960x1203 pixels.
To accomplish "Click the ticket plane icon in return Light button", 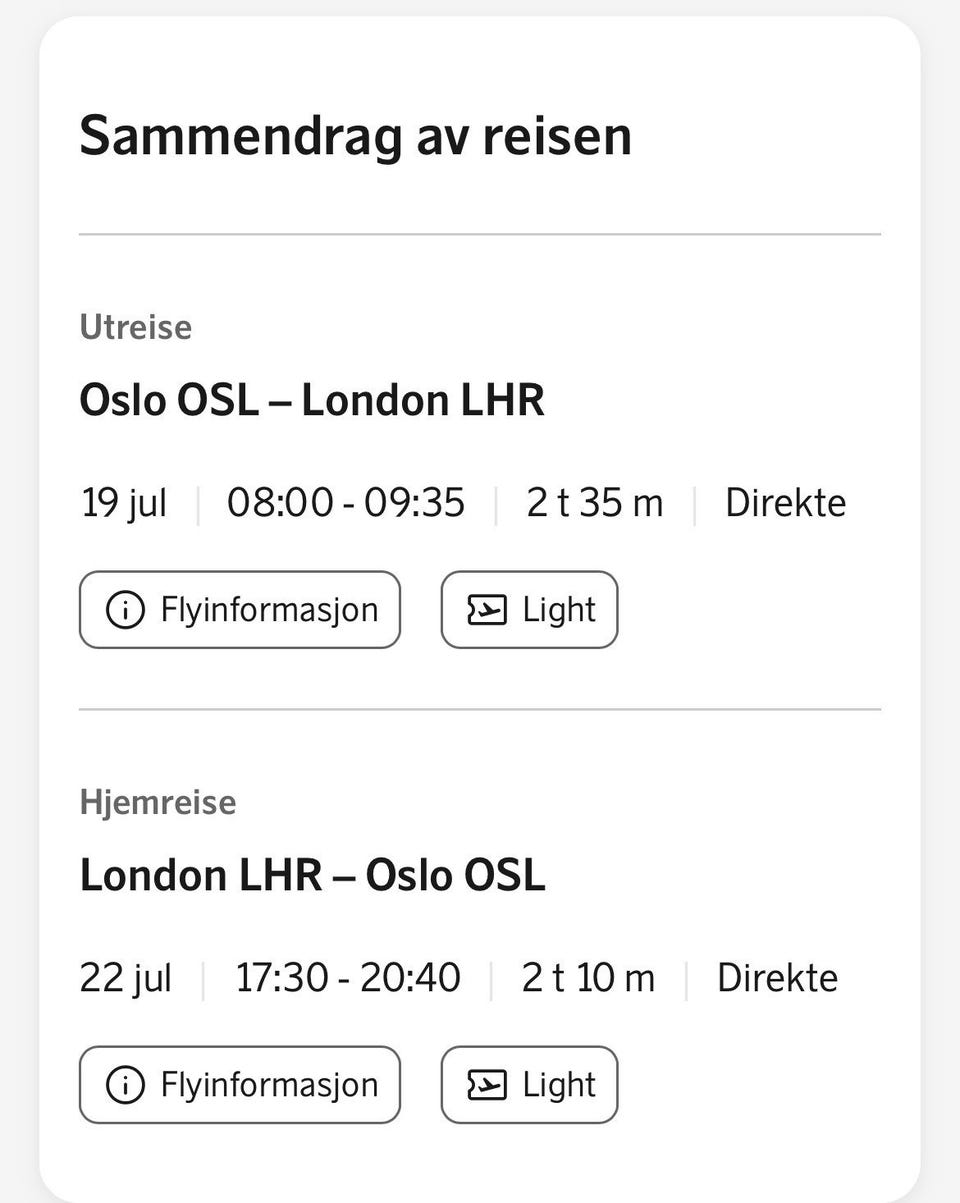I will point(487,1085).
